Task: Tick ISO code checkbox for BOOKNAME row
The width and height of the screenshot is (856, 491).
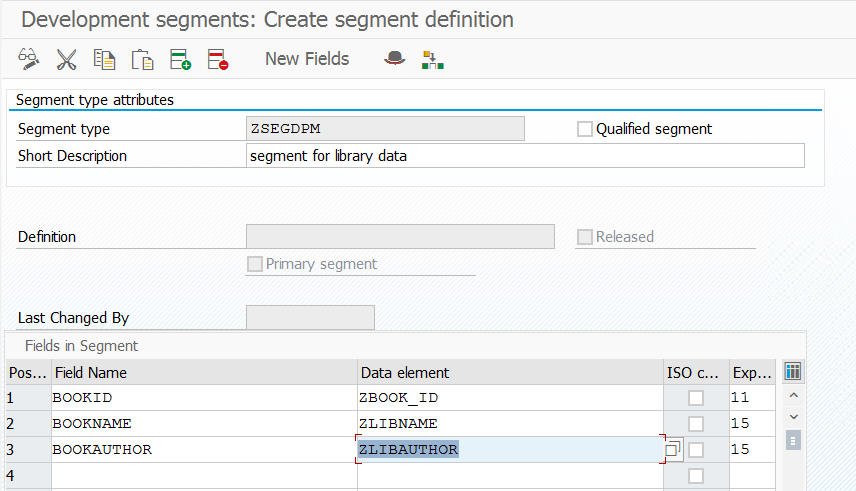Action: (x=696, y=424)
